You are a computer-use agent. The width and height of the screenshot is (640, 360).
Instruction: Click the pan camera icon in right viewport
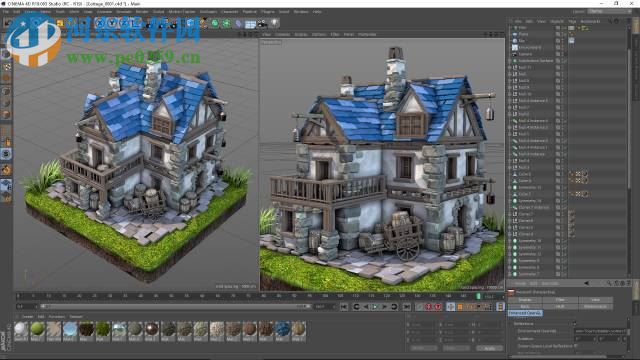tap(485, 35)
